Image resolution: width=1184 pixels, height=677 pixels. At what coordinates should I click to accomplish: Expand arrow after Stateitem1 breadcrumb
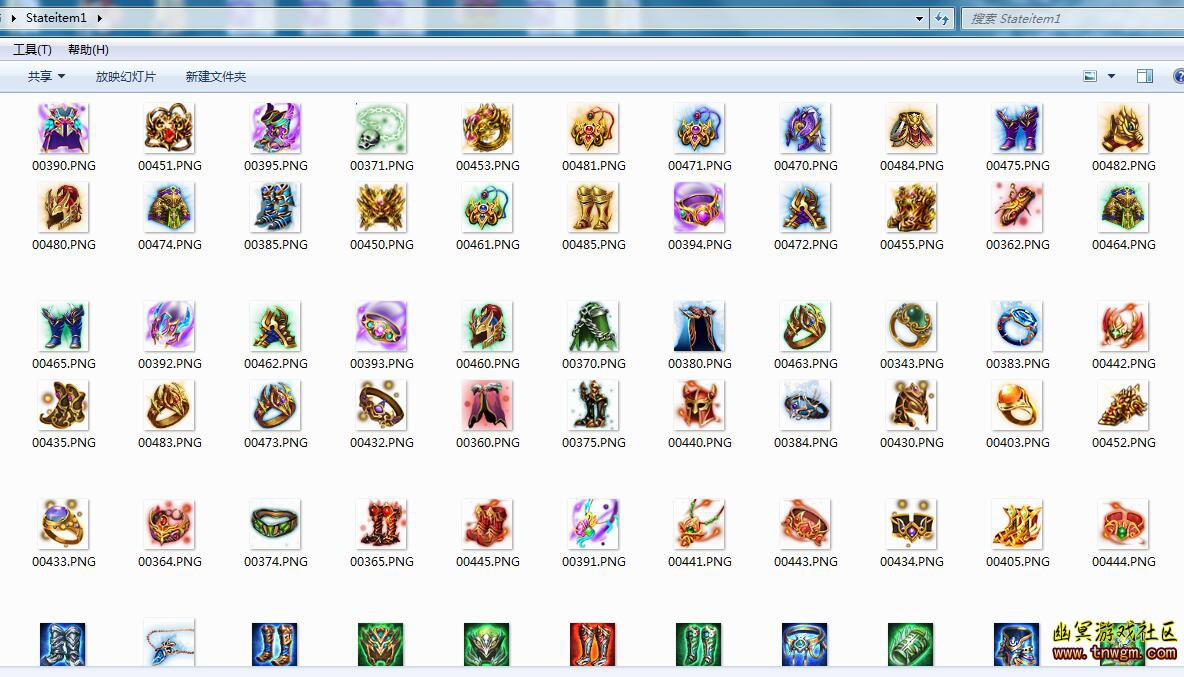[100, 18]
